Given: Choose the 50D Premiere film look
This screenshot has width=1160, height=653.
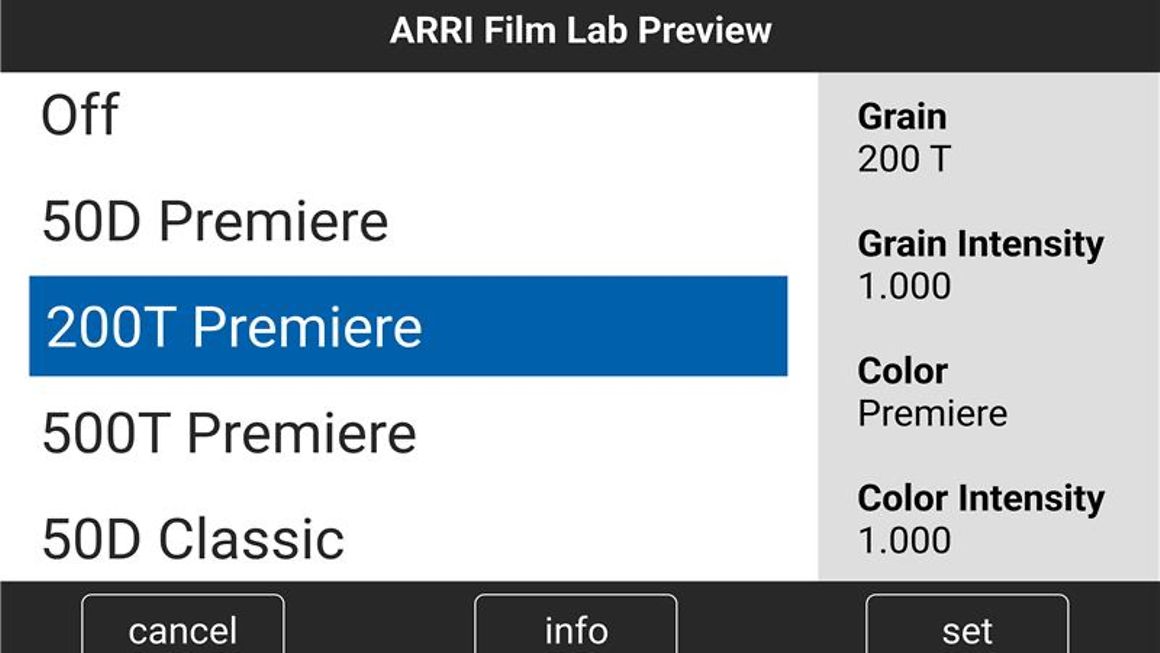Looking at the screenshot, I should coord(215,221).
